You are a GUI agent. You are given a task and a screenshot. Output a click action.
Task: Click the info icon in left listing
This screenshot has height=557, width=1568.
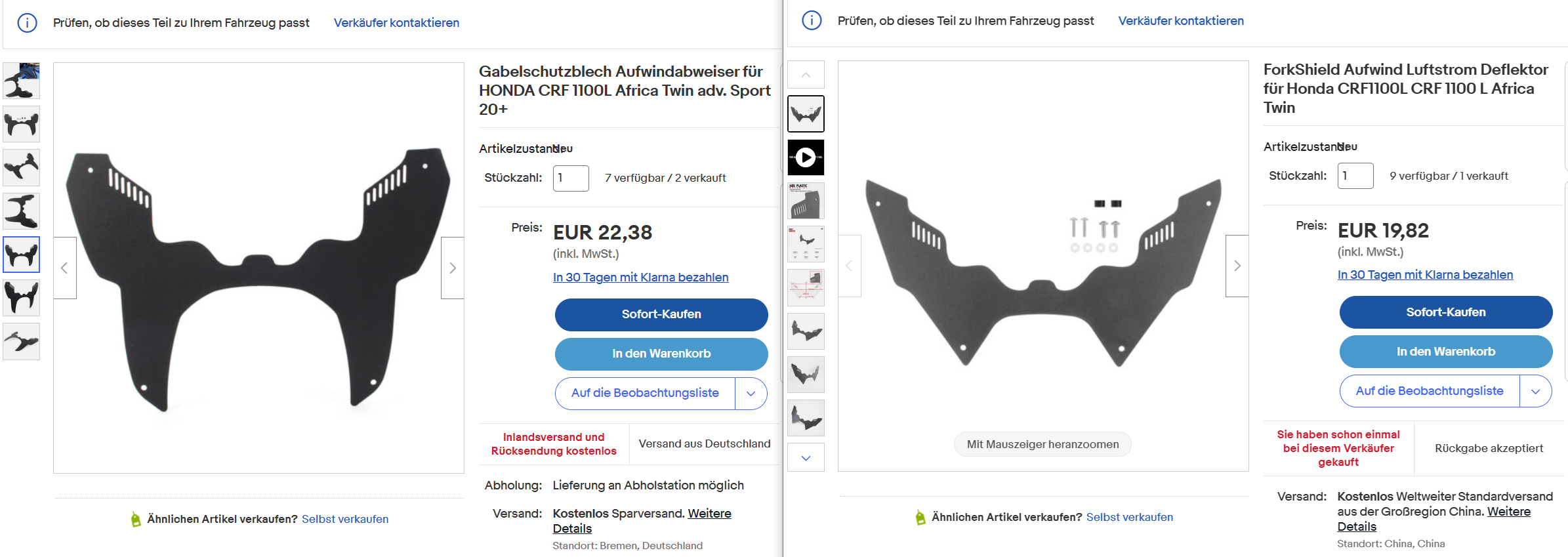click(27, 23)
